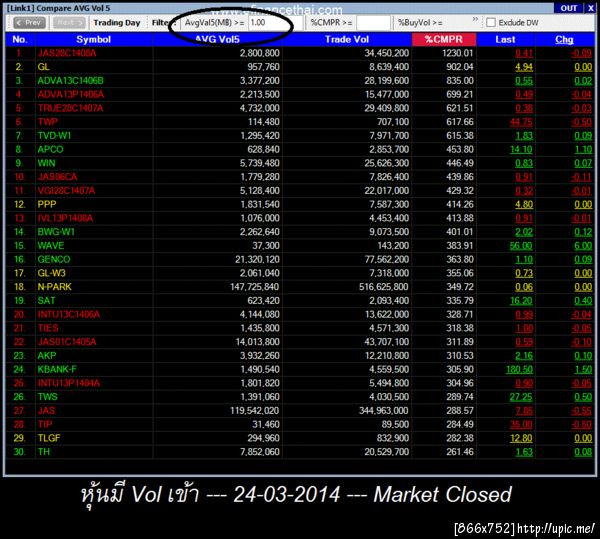Click last price 180.50 of KBANK-F
The height and width of the screenshot is (539, 600).
pos(519,370)
